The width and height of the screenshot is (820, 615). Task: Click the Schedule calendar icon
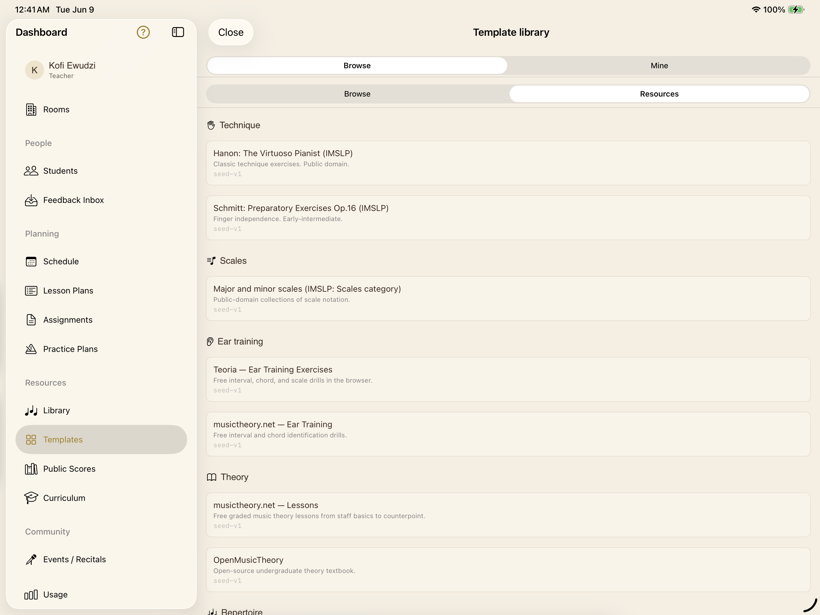31,261
